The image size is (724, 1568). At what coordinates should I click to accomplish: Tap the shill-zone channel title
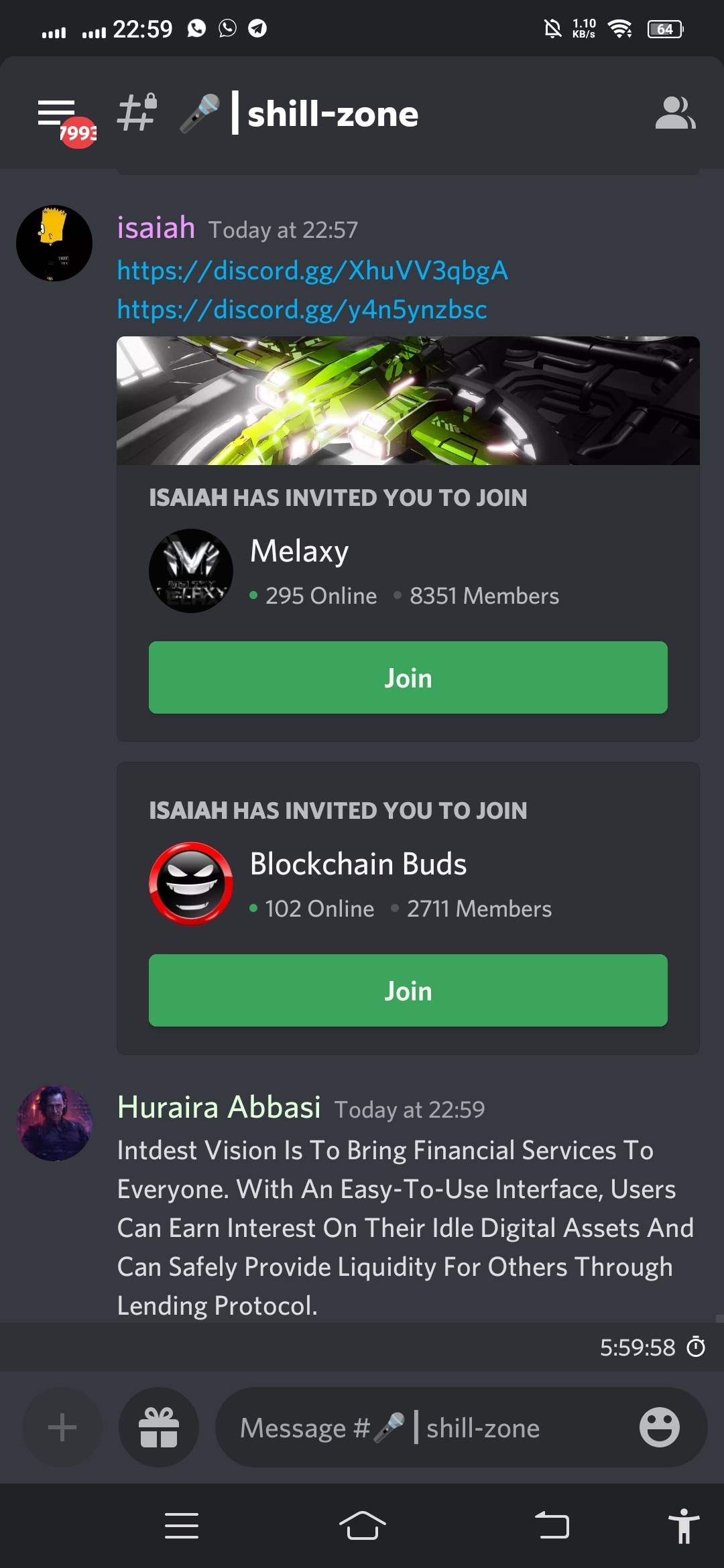pos(333,114)
